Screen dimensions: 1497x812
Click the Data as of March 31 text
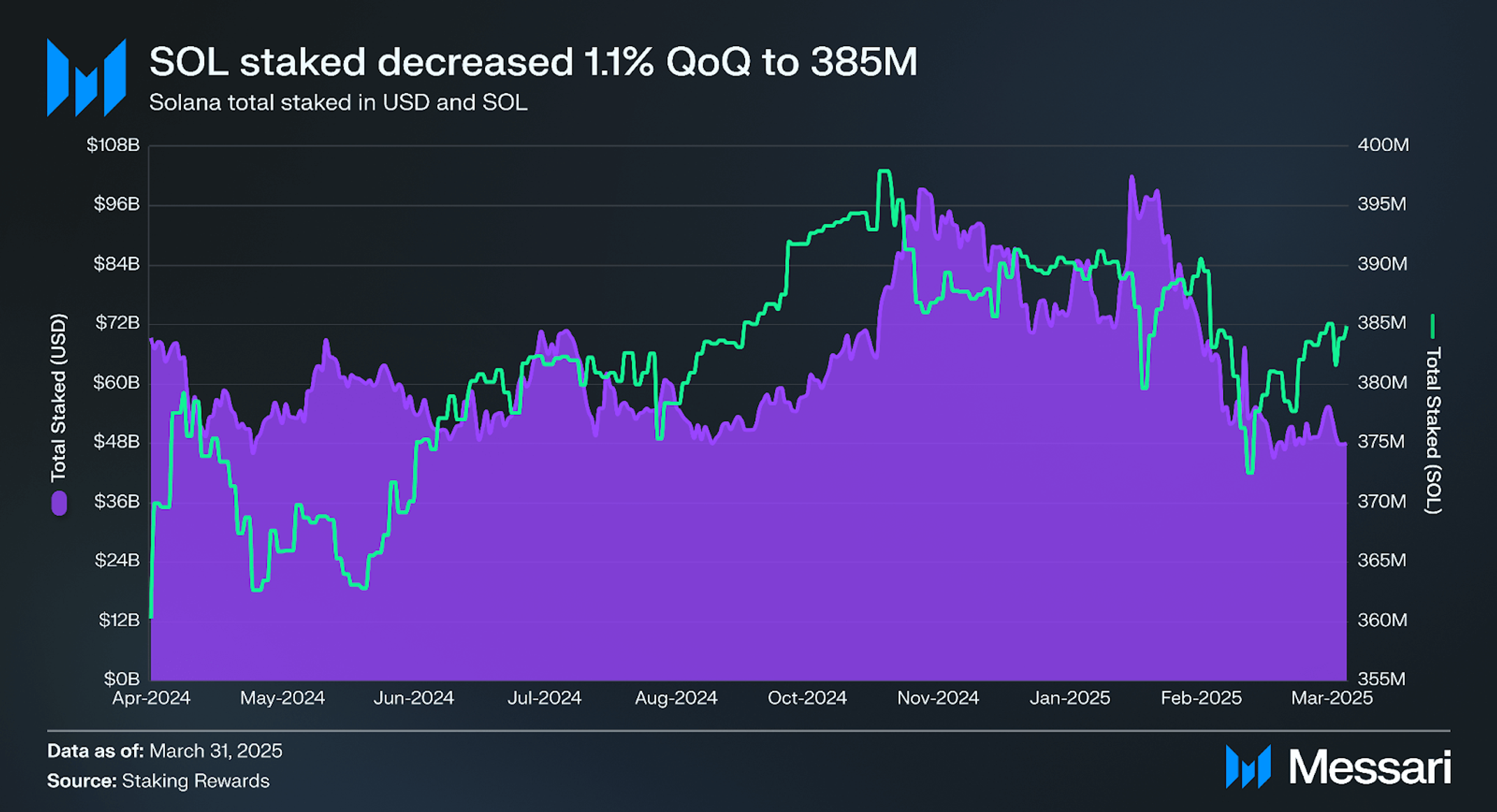tap(165, 751)
